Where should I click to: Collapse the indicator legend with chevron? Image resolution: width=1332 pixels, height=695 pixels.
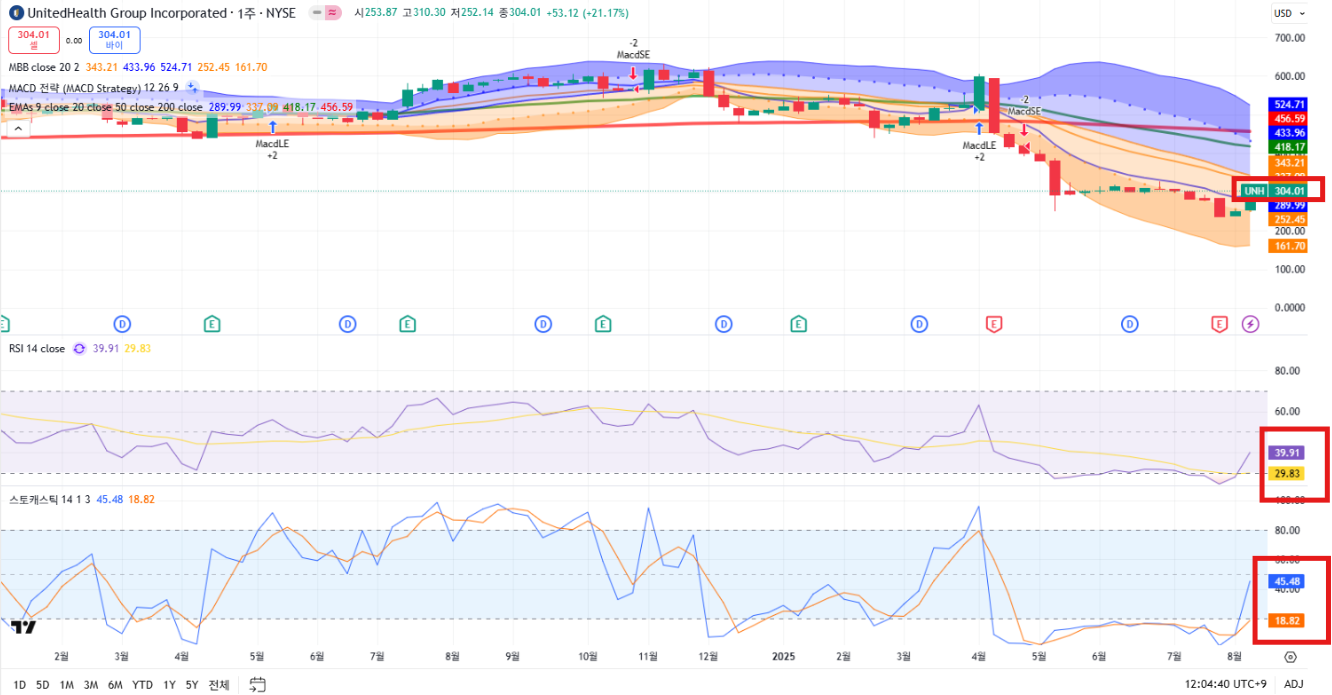tap(17, 128)
